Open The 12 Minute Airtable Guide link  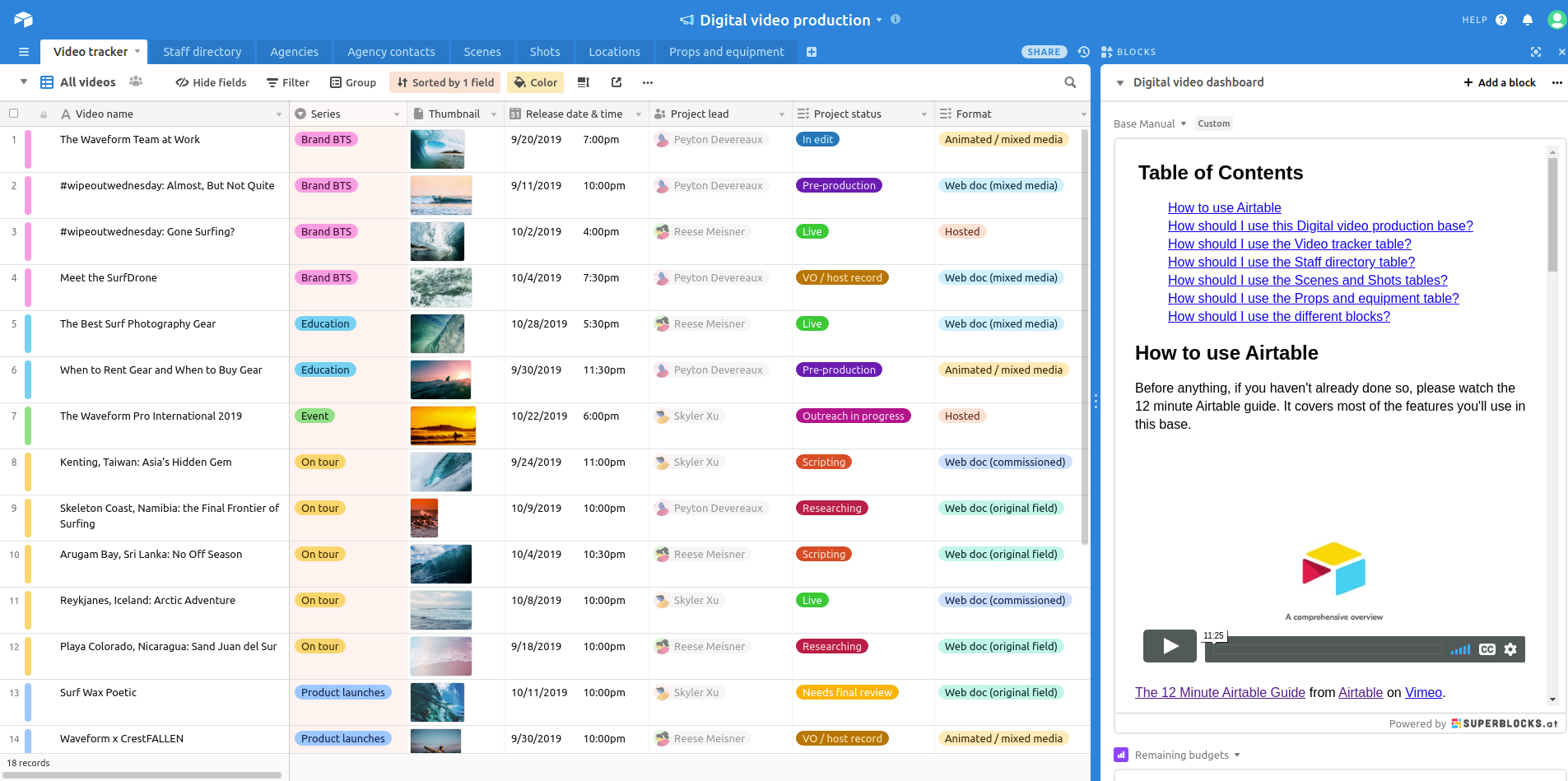pos(1219,692)
